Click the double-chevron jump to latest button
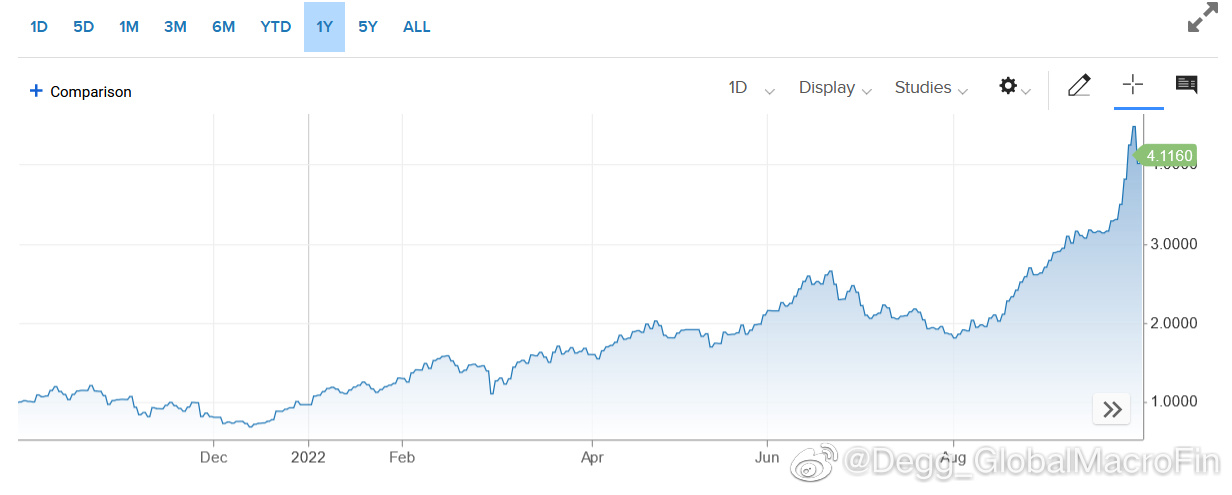Screen dimensions: 1232x495 tap(1112, 408)
